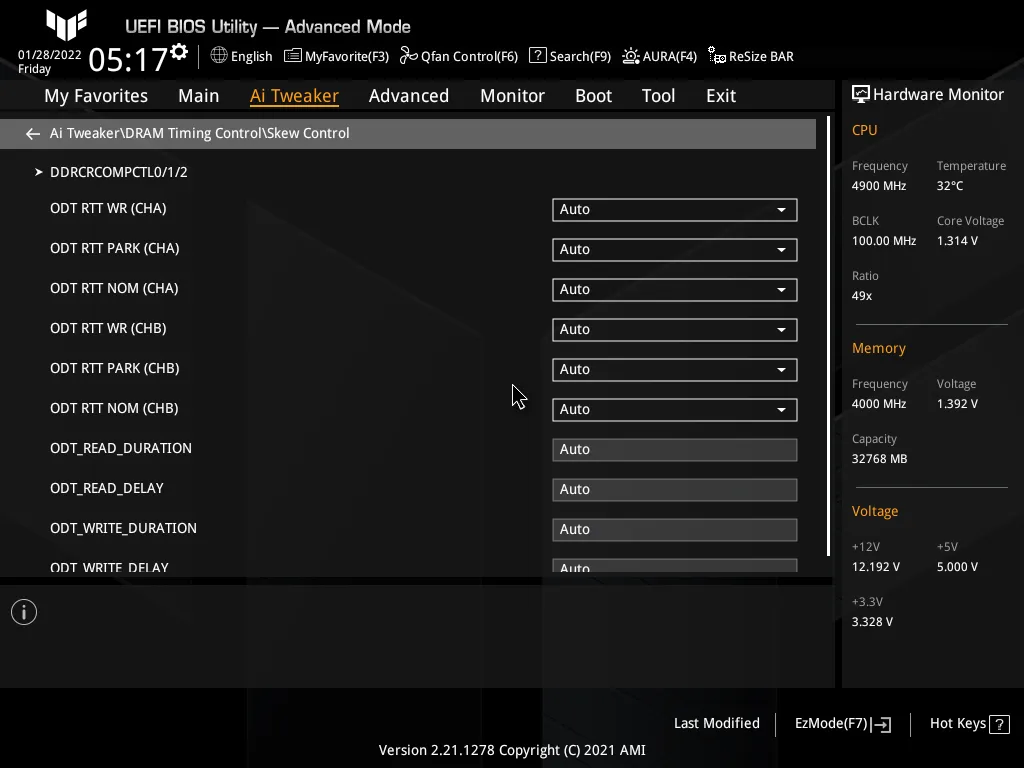
Task: Click the English language globe icon
Action: 219,56
